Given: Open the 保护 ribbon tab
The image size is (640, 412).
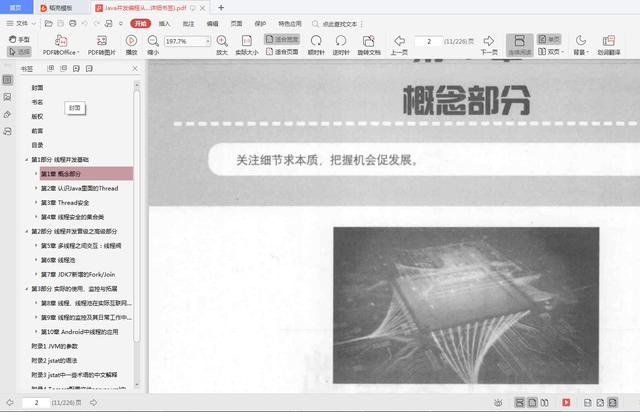Looking at the screenshot, I should (260, 24).
